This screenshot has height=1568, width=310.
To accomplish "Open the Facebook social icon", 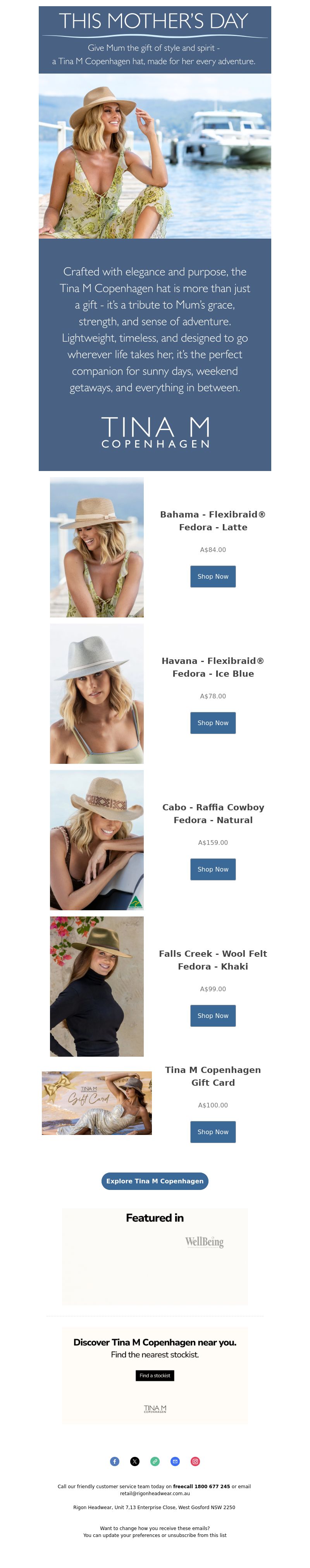I will tap(114, 1461).
